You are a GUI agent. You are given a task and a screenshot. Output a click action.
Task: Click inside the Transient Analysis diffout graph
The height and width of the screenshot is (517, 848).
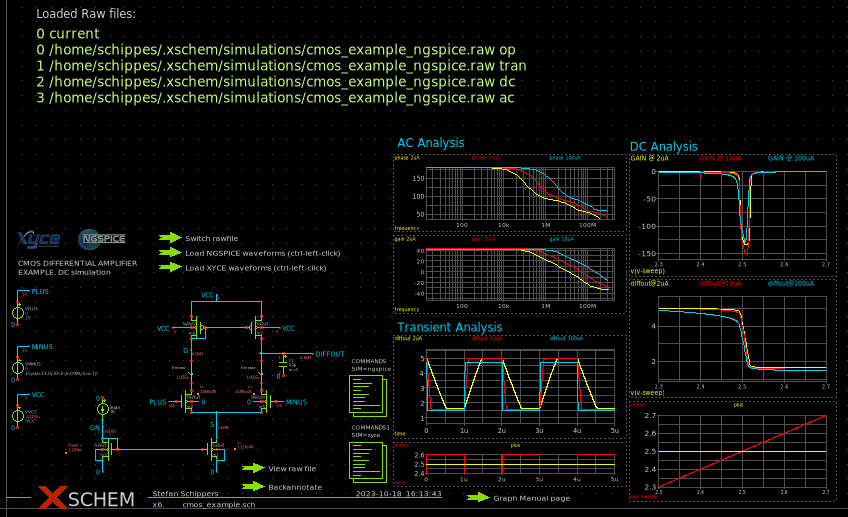pyautogui.click(x=520, y=384)
